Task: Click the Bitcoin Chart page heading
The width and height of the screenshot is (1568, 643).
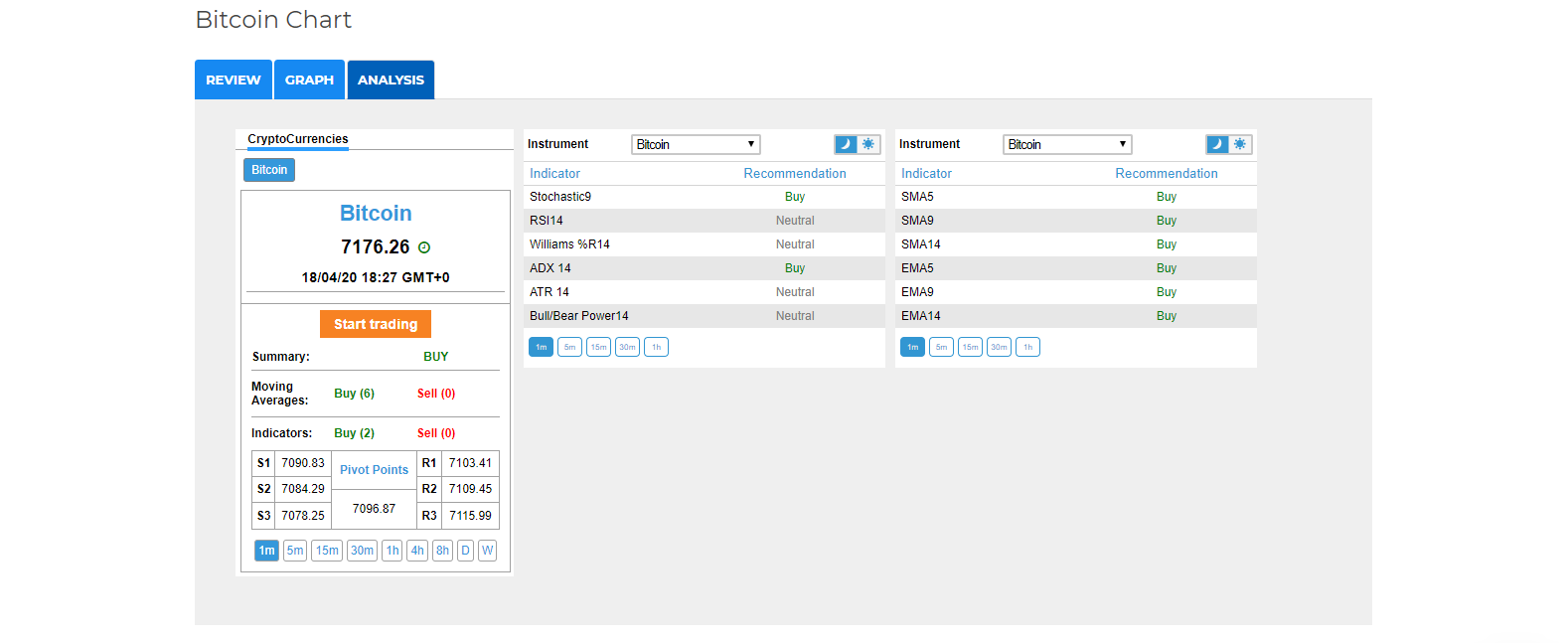Action: tap(273, 20)
